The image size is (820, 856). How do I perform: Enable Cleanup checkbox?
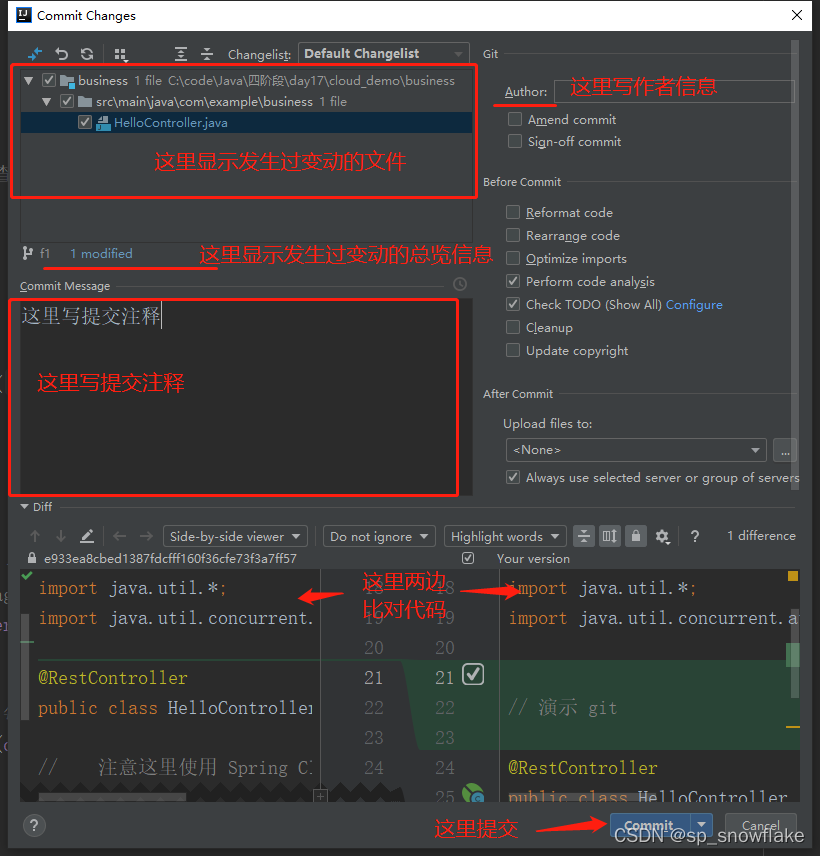[x=513, y=327]
